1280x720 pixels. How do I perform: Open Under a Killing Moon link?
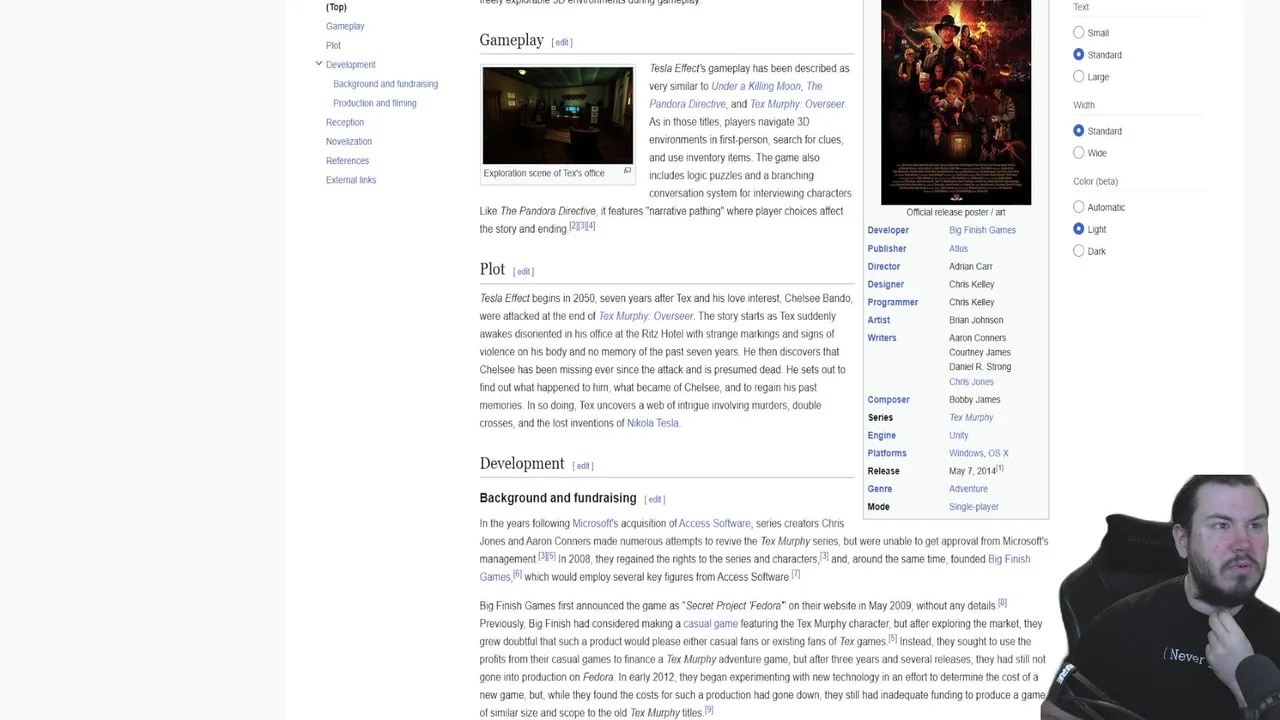click(756, 86)
